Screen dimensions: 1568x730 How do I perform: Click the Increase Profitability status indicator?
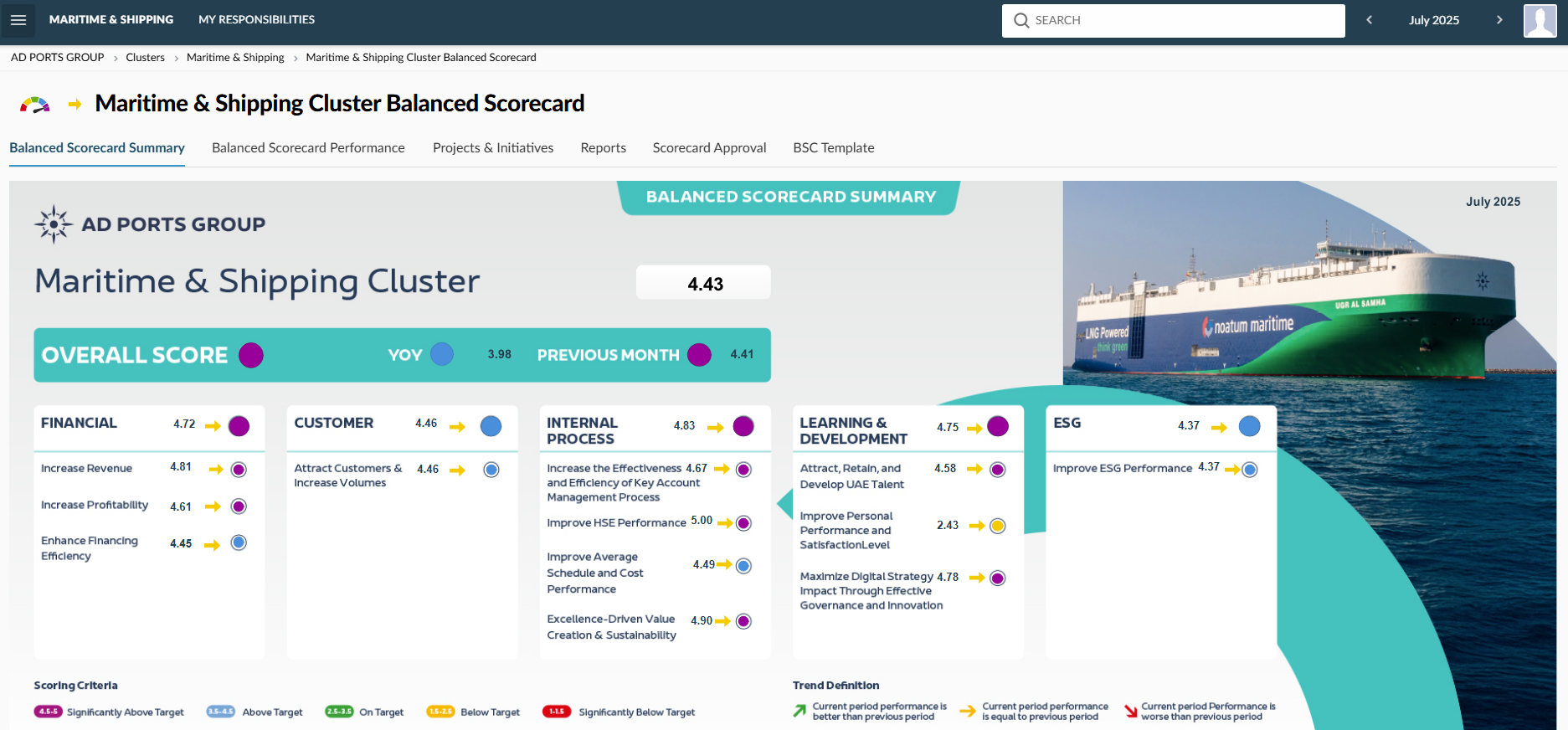coord(239,506)
